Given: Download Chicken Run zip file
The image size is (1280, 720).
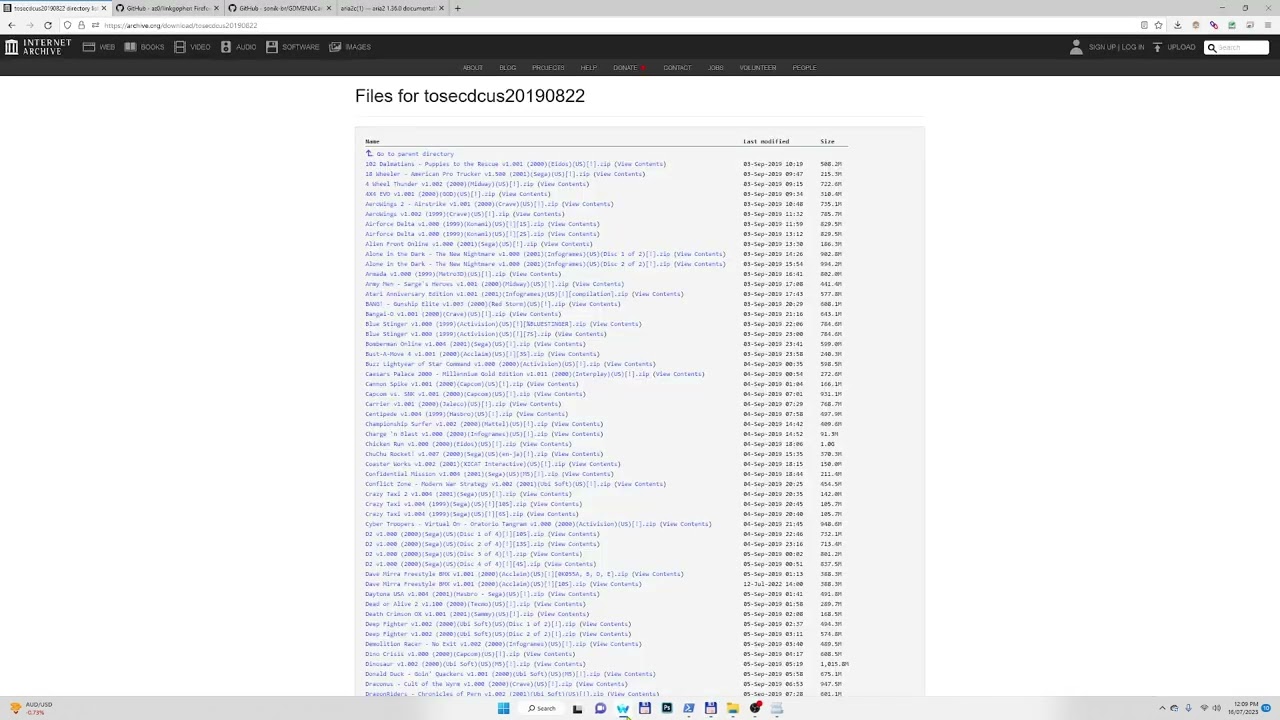Looking at the screenshot, I should coord(441,444).
